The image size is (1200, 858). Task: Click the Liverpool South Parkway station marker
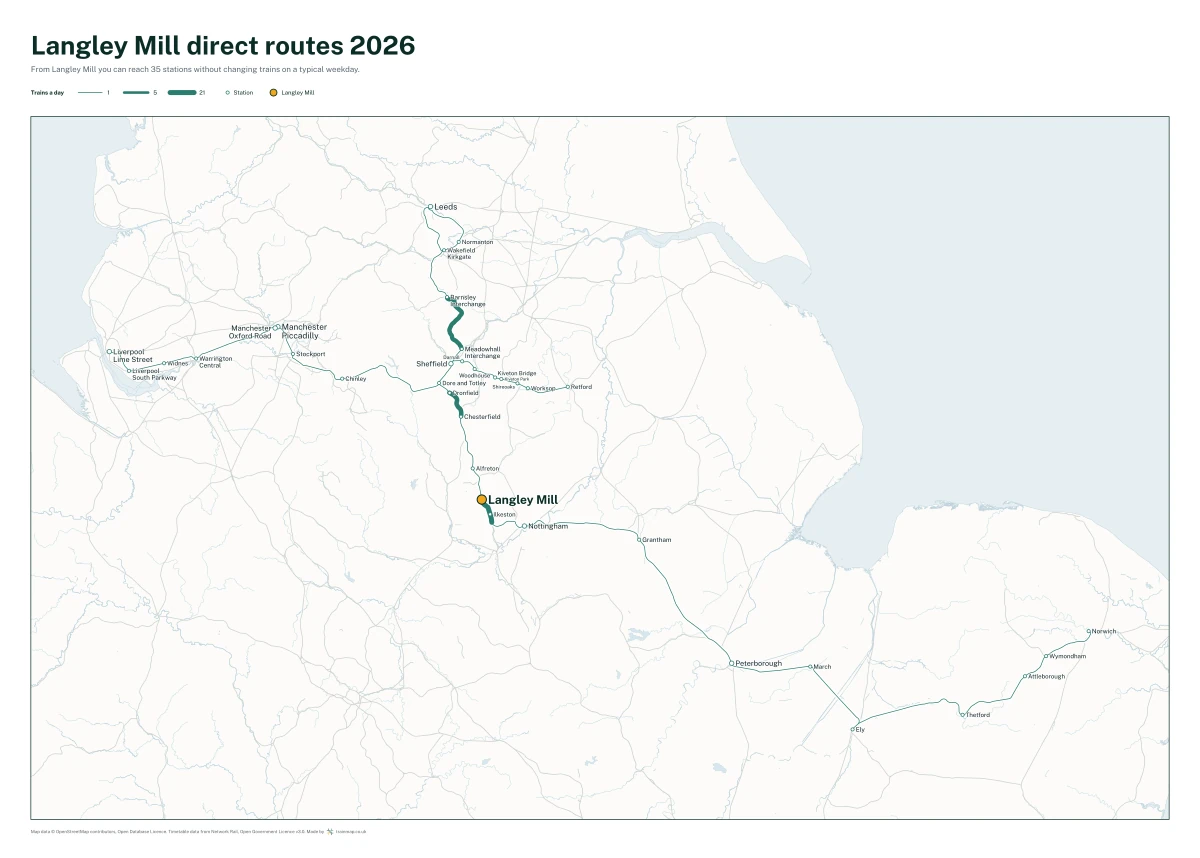click(129, 371)
